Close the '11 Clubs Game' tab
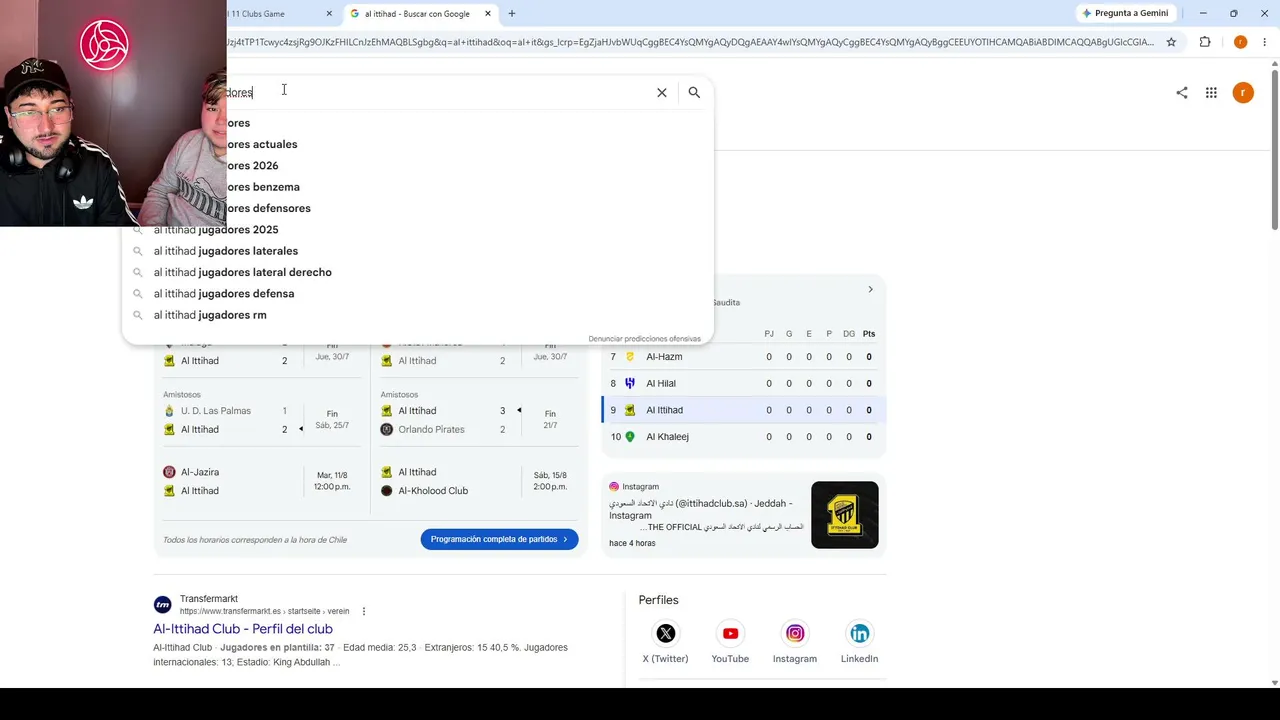Viewport: 1280px width, 720px height. pos(329,14)
